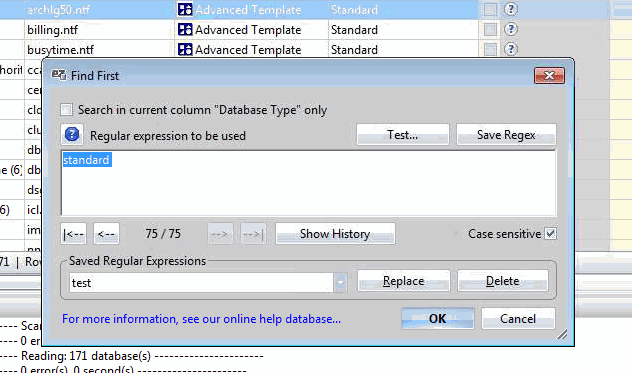Open the Show History button

click(x=335, y=233)
